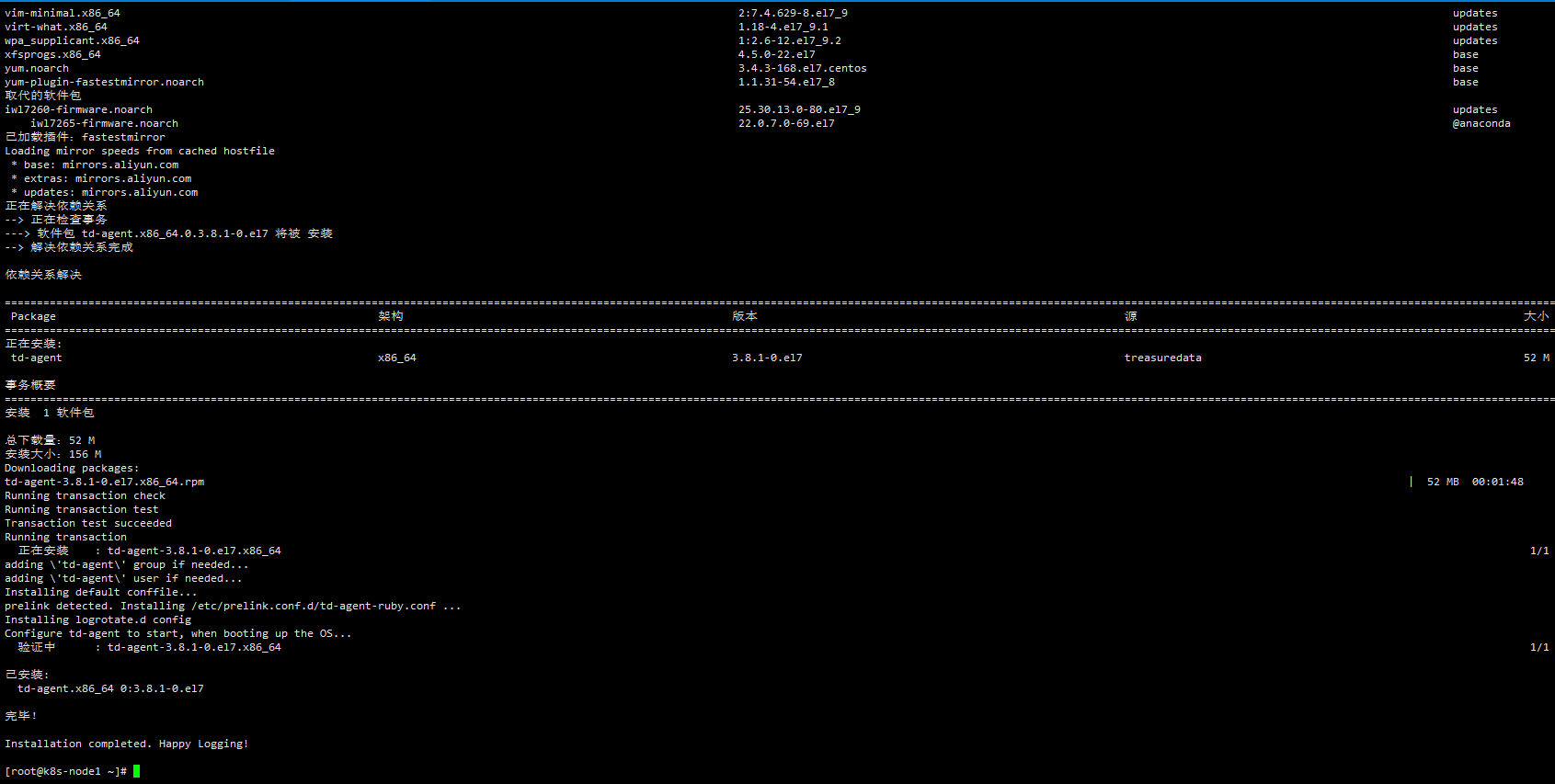Image resolution: width=1555 pixels, height=784 pixels.
Task: Click version 4.5.0-22.el7
Action: (x=777, y=54)
